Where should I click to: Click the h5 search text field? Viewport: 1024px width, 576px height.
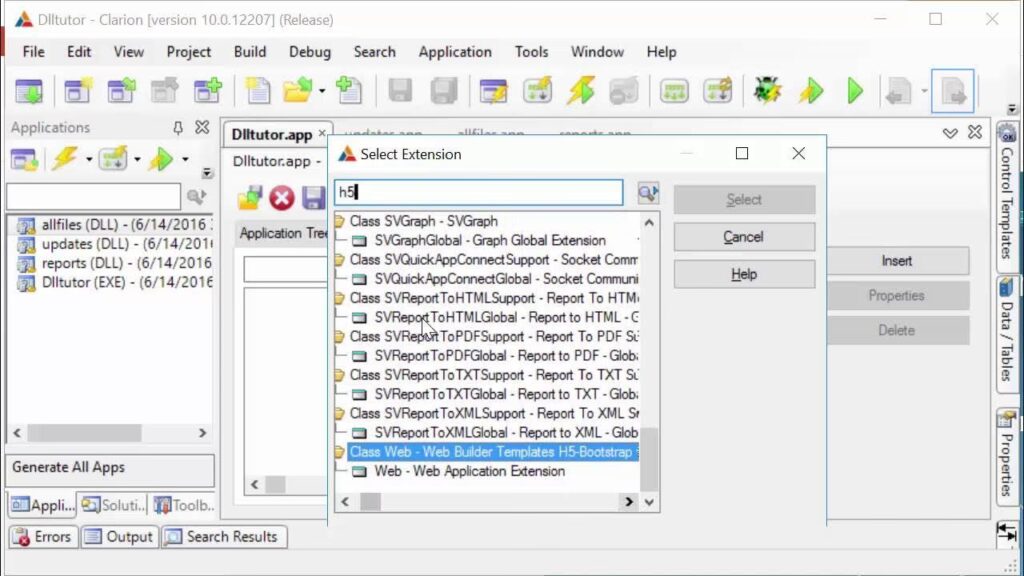478,192
